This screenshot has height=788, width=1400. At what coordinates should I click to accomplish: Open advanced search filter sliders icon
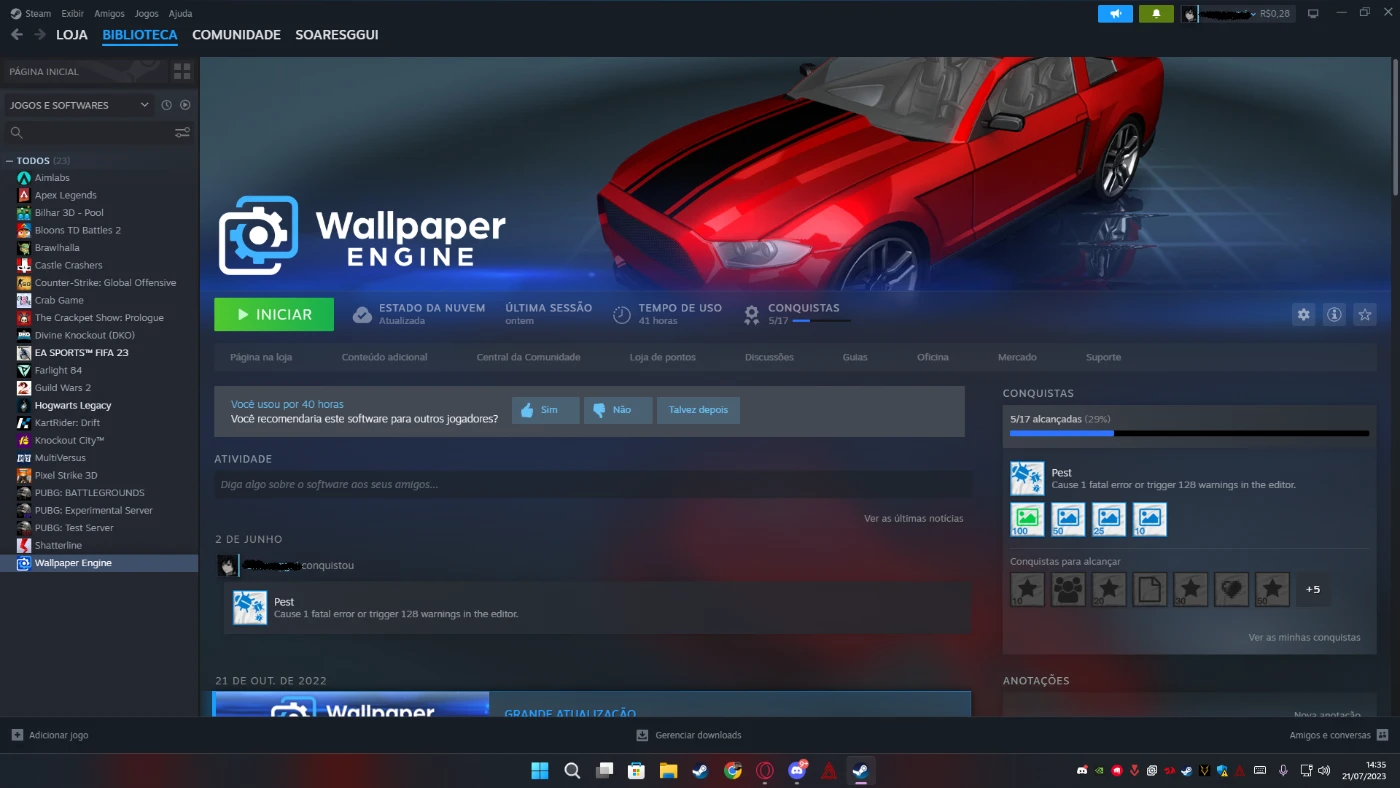tap(182, 132)
